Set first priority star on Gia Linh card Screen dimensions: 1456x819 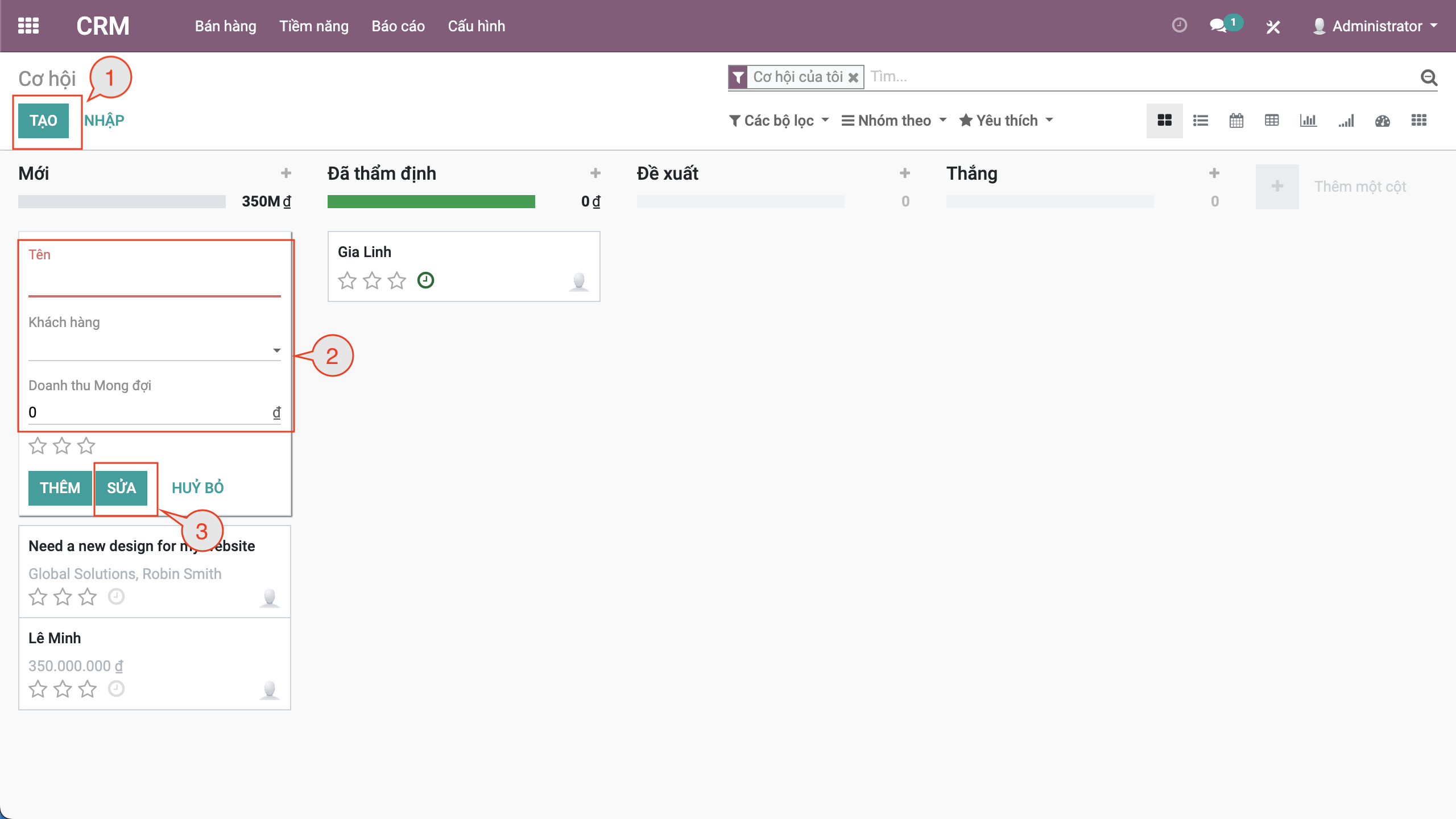pyautogui.click(x=347, y=281)
